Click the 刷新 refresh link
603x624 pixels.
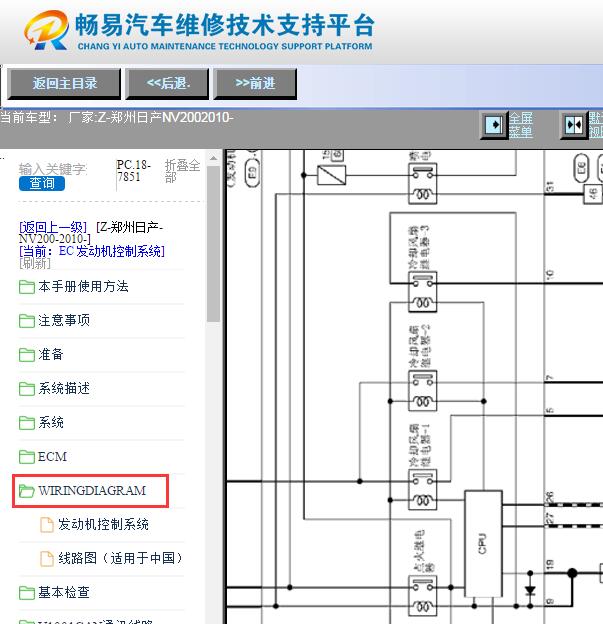click(35, 263)
